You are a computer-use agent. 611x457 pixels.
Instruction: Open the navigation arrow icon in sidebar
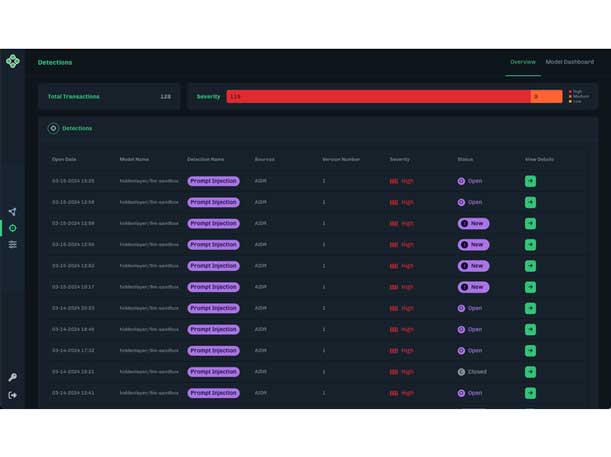13,212
